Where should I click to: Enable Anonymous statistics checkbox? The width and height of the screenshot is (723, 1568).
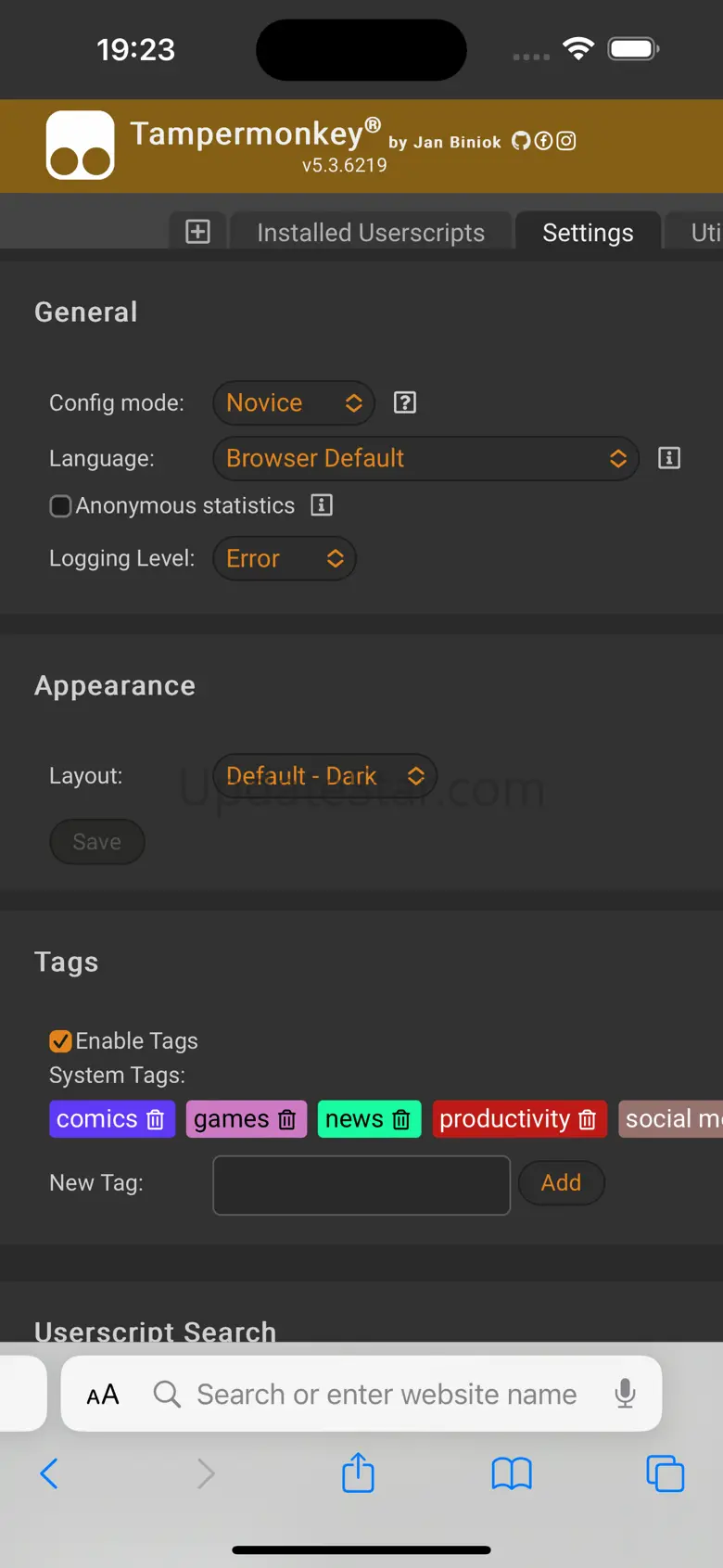60,506
